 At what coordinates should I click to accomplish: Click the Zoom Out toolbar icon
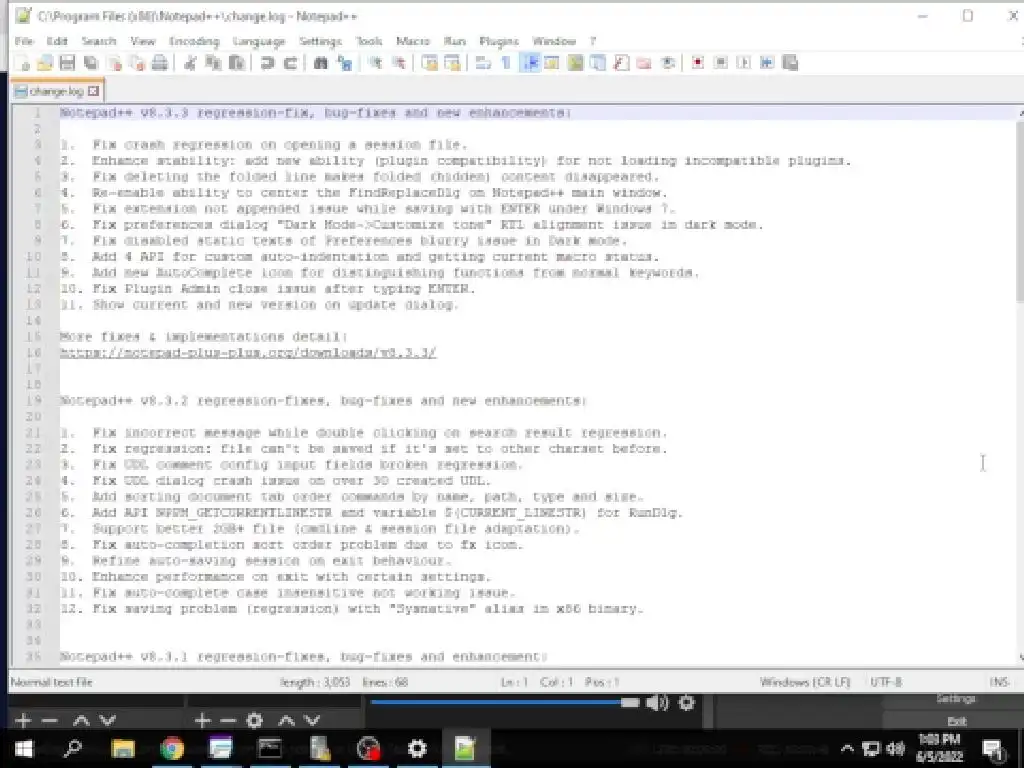[398, 63]
